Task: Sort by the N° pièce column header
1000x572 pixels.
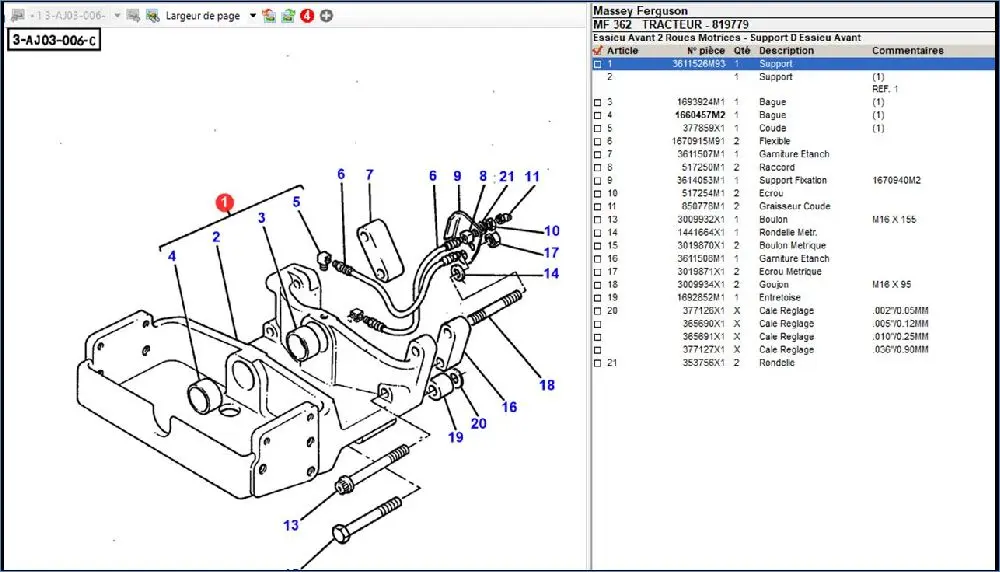Action: click(706, 50)
